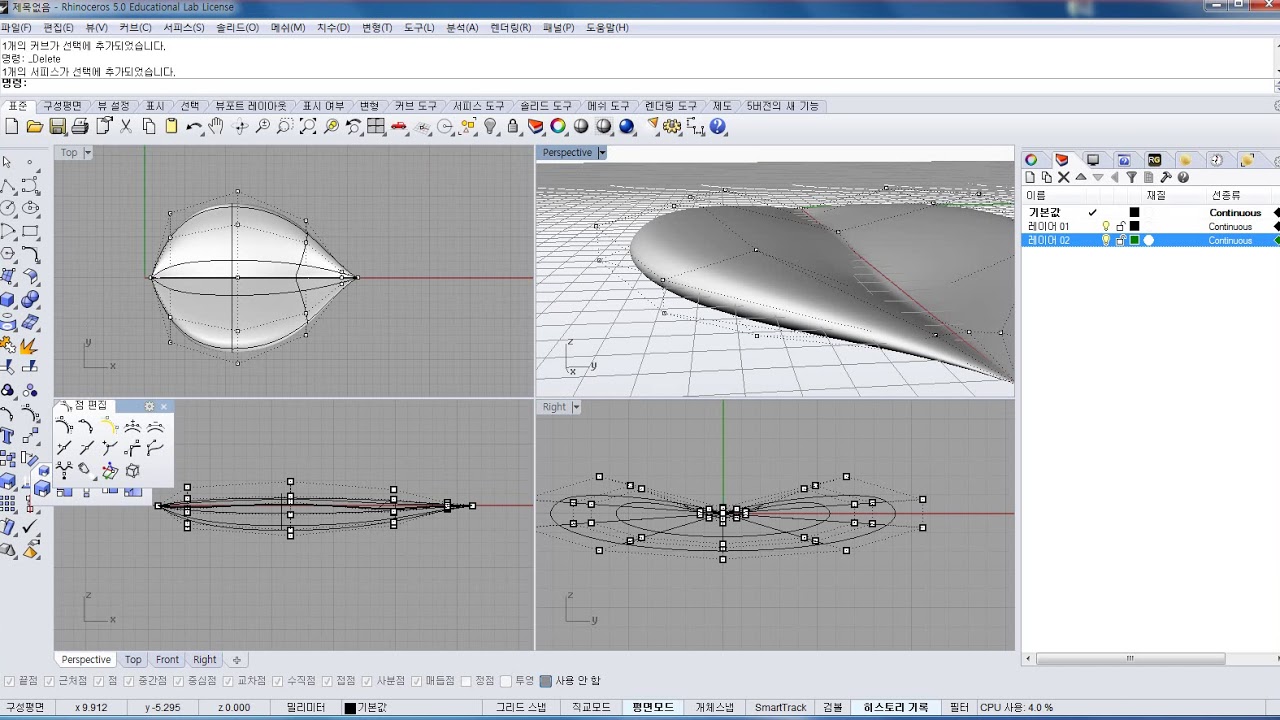This screenshot has height=720, width=1280.
Task: Click the four-viewport layout icon
Action: pyautogui.click(x=376, y=127)
